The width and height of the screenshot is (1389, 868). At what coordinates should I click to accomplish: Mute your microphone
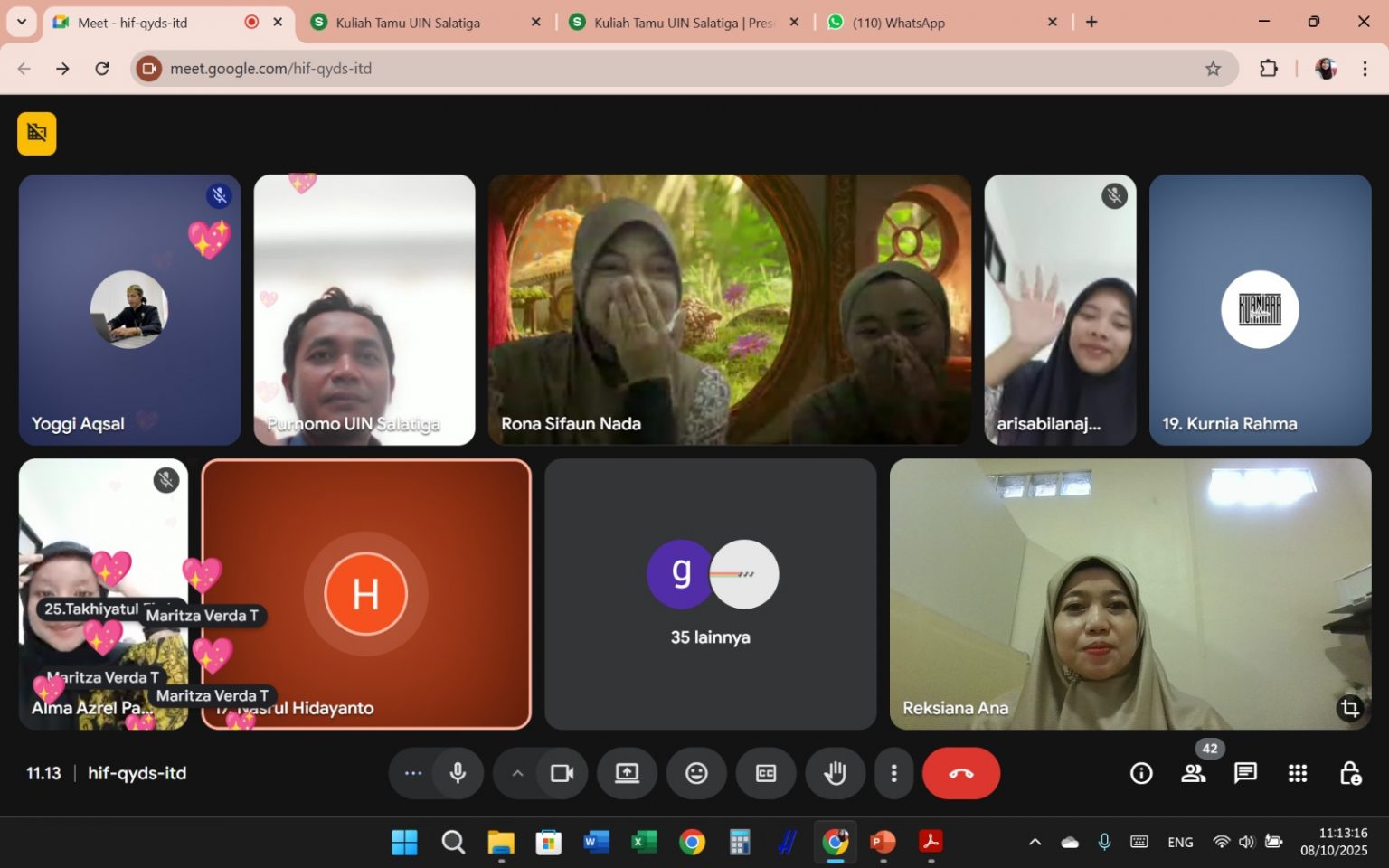click(x=458, y=773)
